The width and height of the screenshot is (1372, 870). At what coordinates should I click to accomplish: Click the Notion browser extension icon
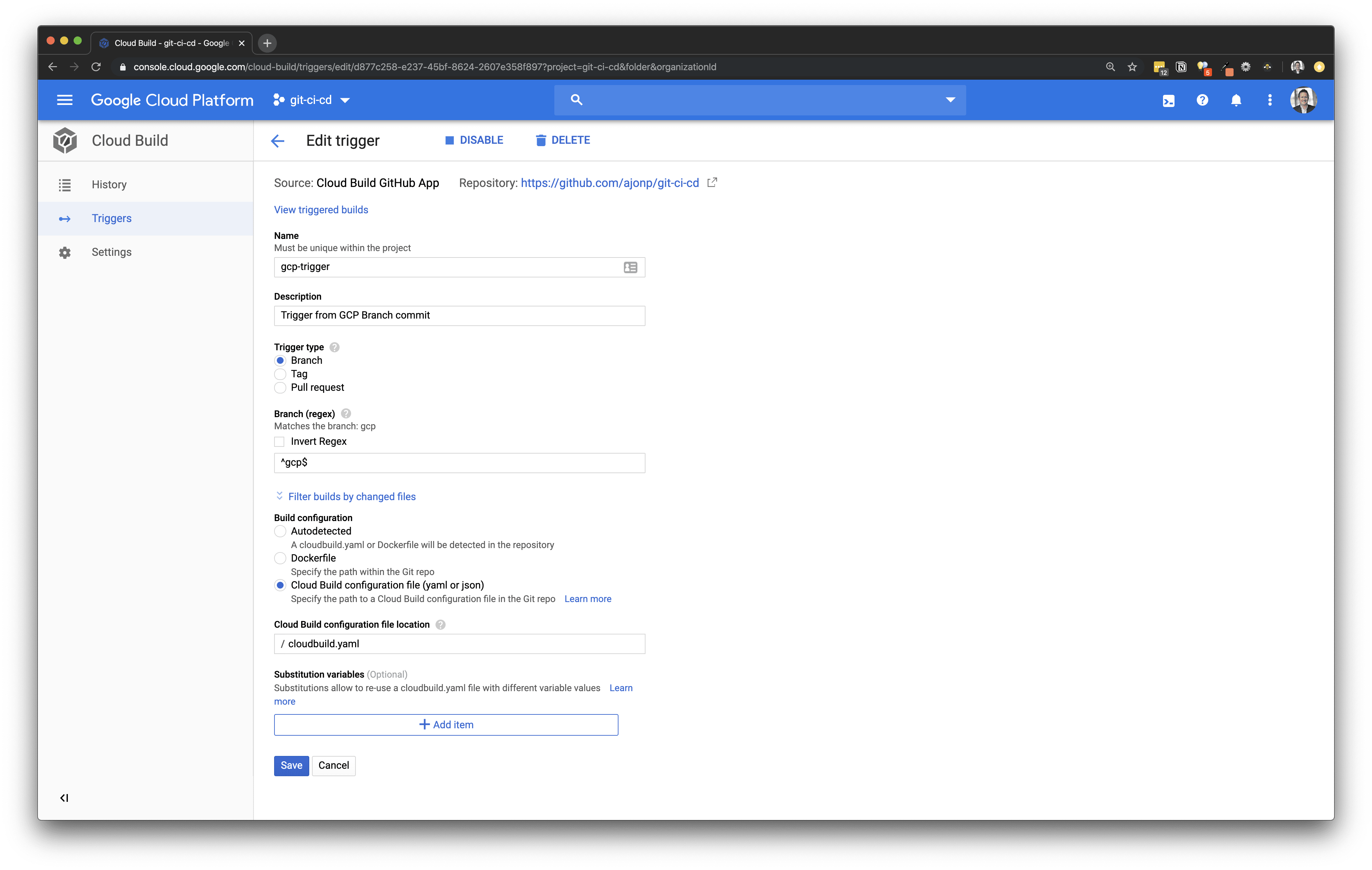[x=1181, y=67]
